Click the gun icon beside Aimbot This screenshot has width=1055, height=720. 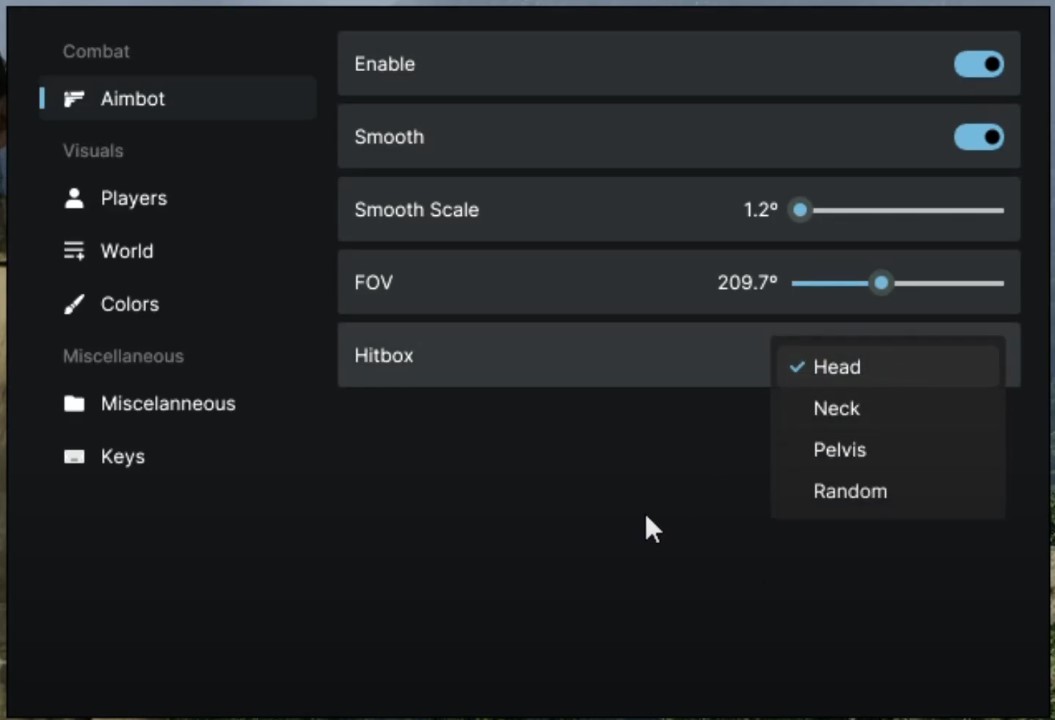[74, 99]
